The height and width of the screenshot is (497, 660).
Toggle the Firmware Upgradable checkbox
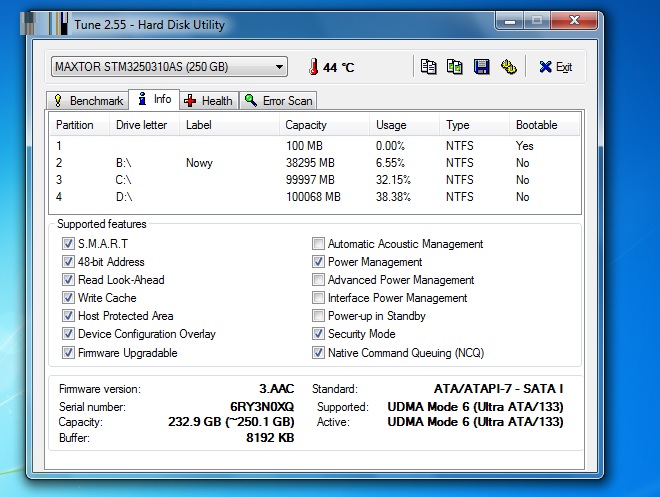68,353
